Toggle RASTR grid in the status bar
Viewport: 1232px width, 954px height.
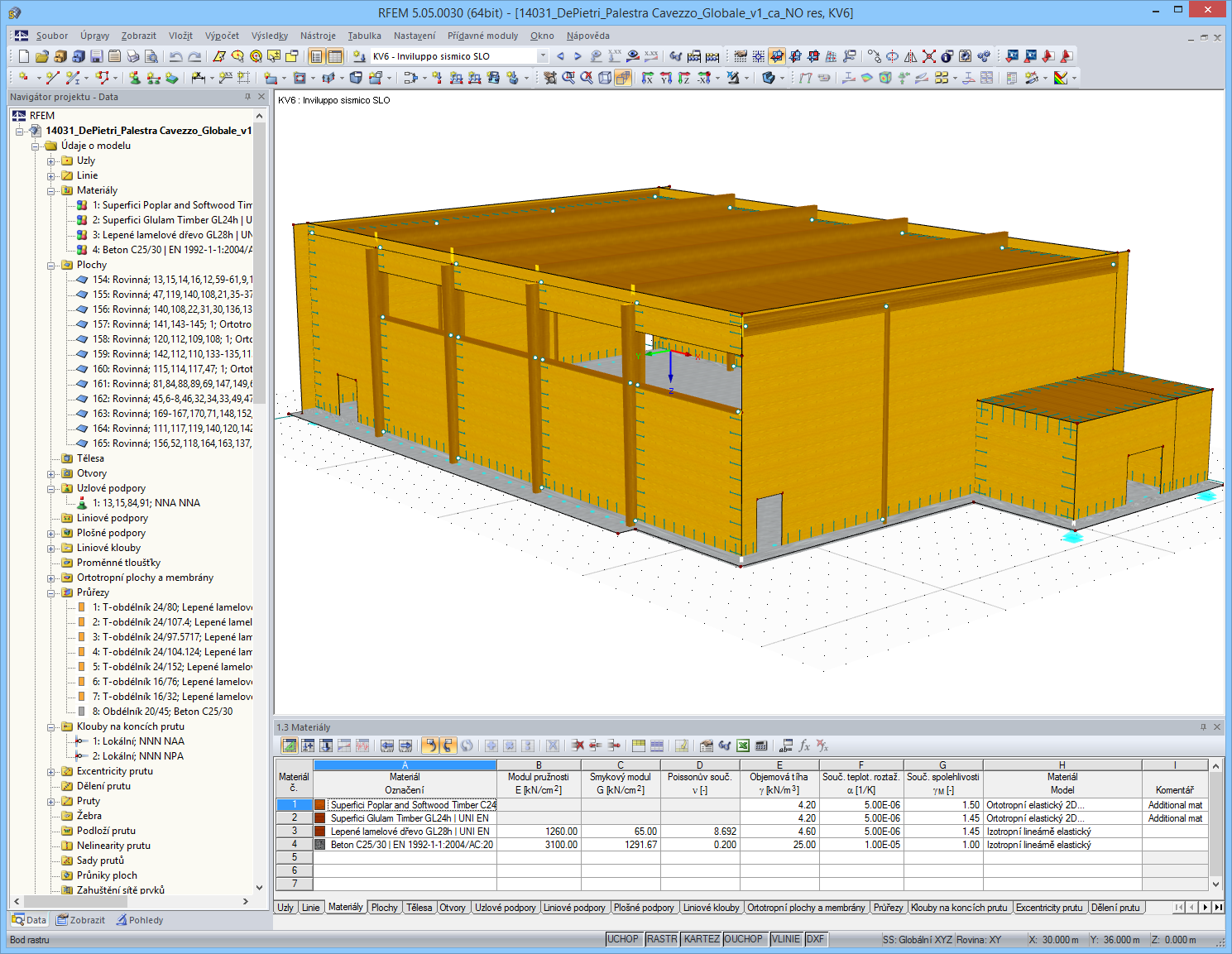pyautogui.click(x=662, y=939)
